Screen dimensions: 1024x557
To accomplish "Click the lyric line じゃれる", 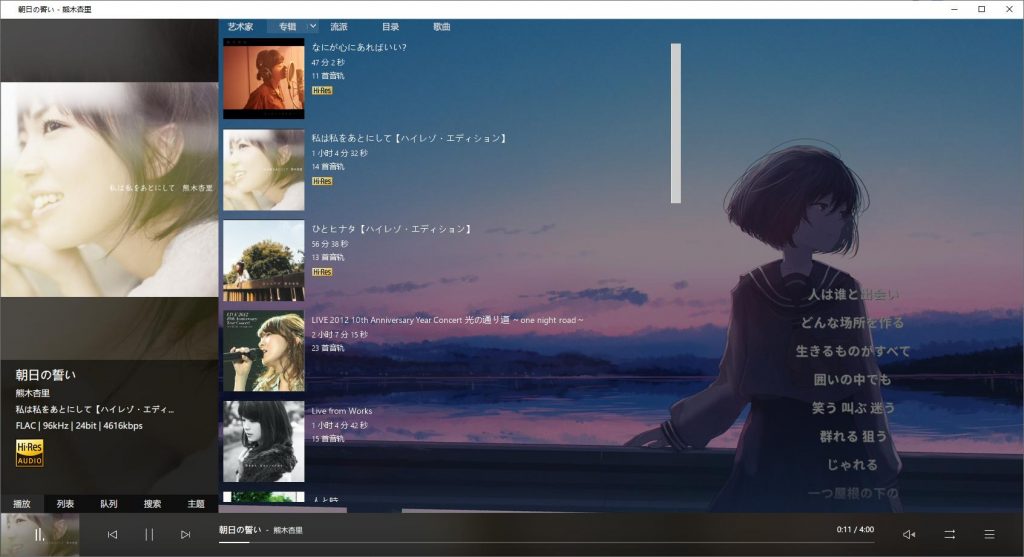I will (852, 465).
